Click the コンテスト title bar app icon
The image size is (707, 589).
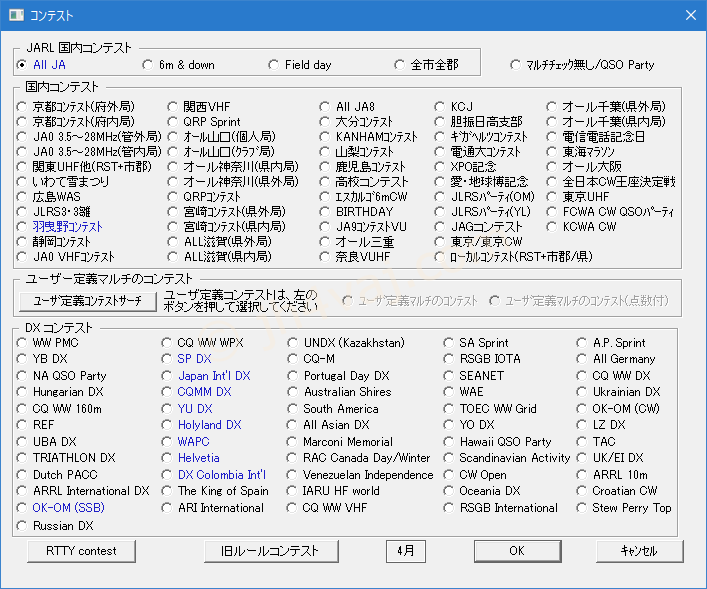pos(17,15)
